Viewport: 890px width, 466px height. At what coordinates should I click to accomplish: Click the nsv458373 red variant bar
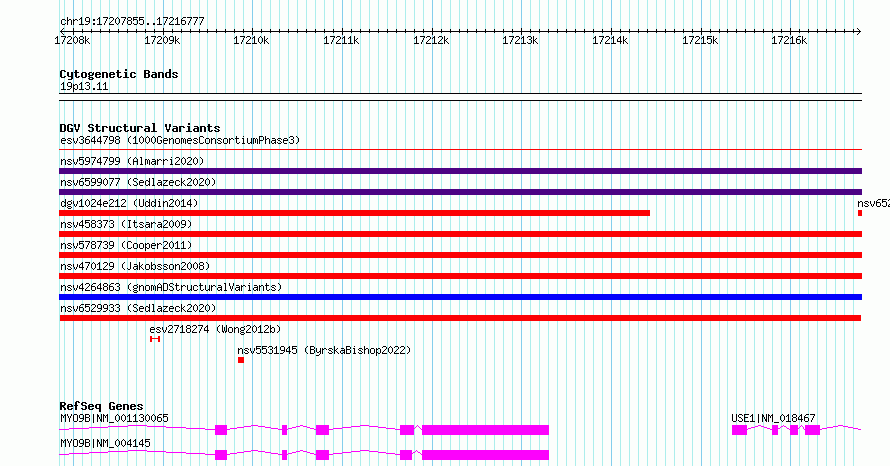460,234
